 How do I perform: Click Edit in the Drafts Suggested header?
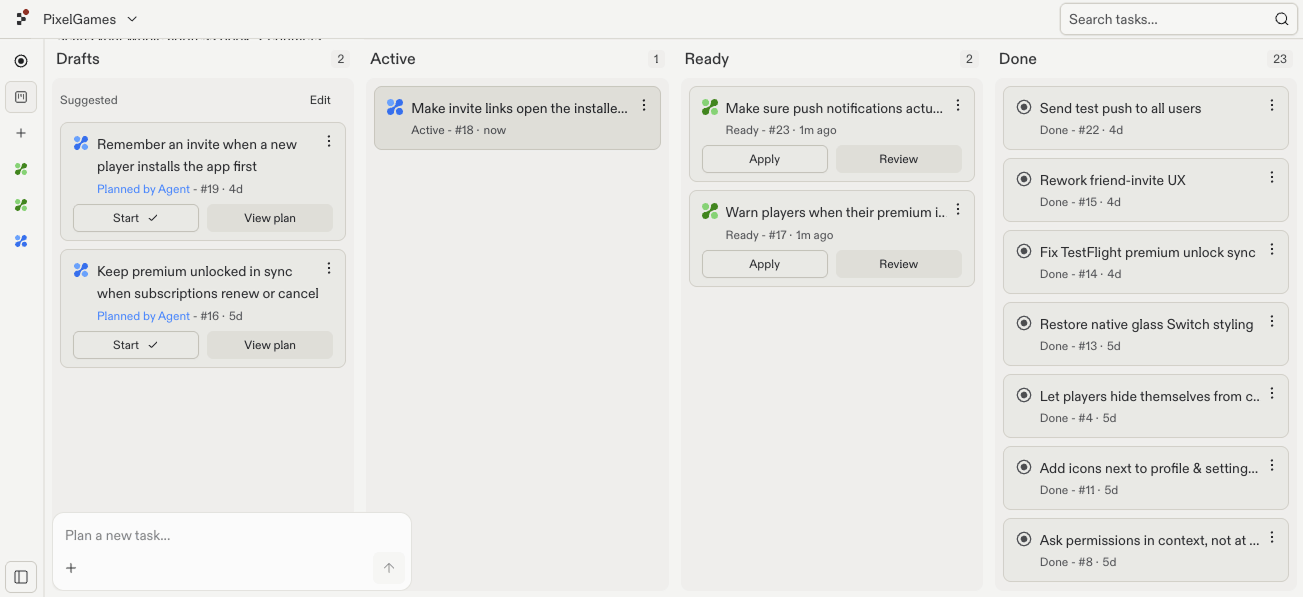[x=320, y=100]
